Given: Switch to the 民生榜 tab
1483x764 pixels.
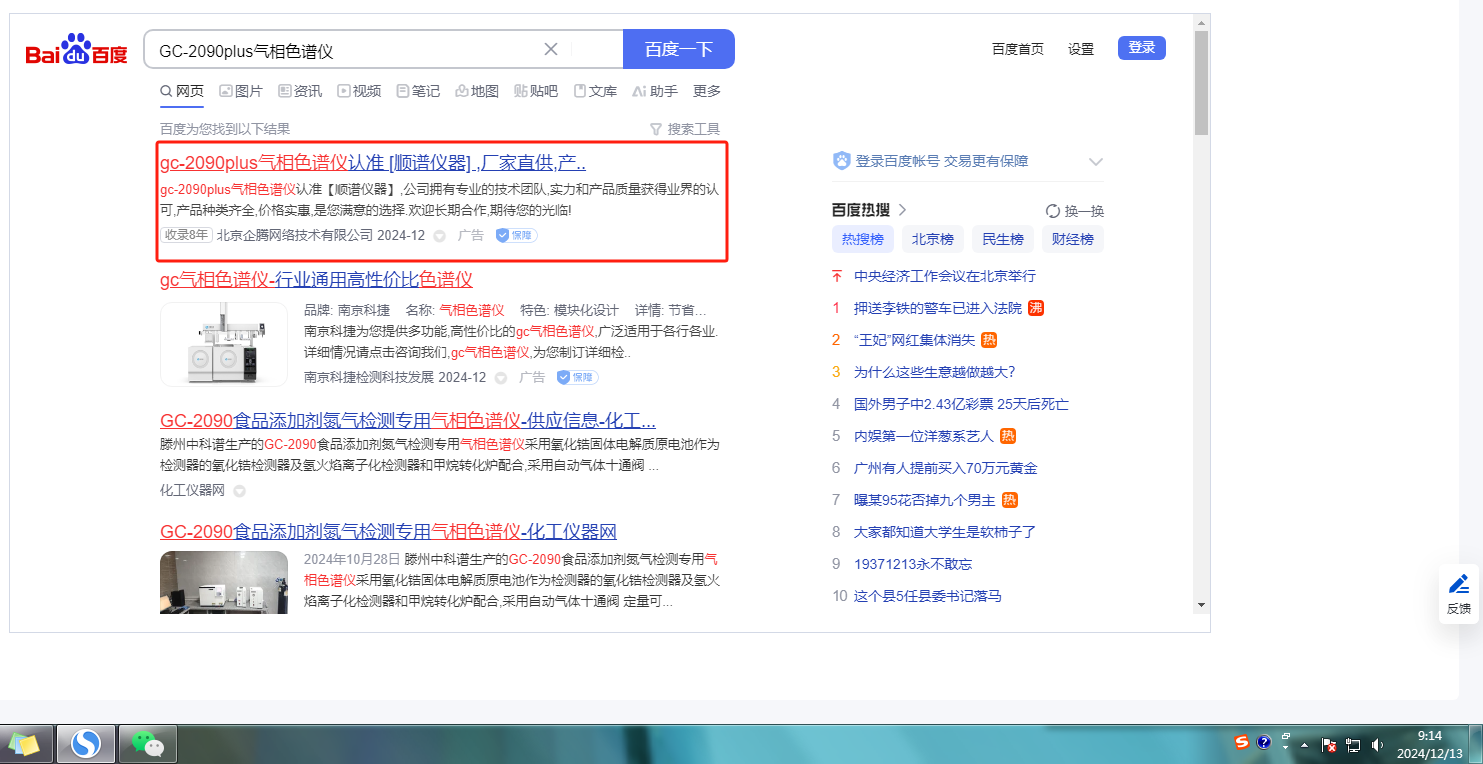Looking at the screenshot, I should tap(1003, 239).
